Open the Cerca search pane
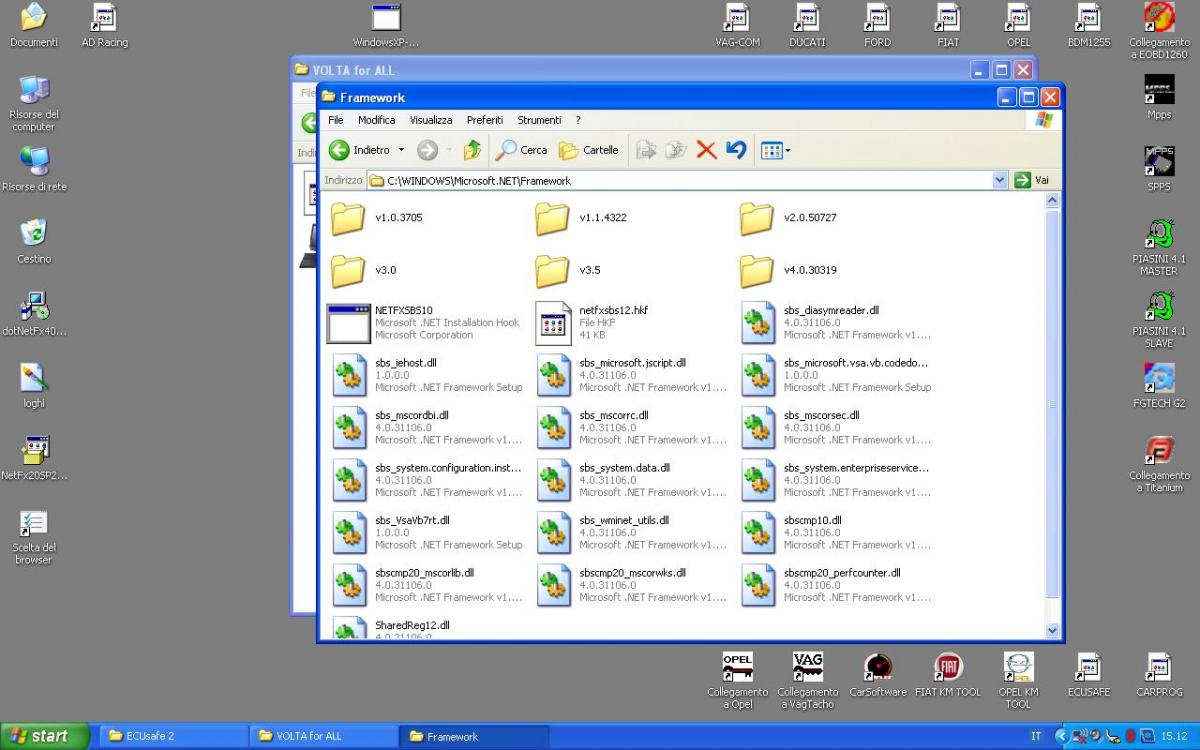 click(x=521, y=150)
